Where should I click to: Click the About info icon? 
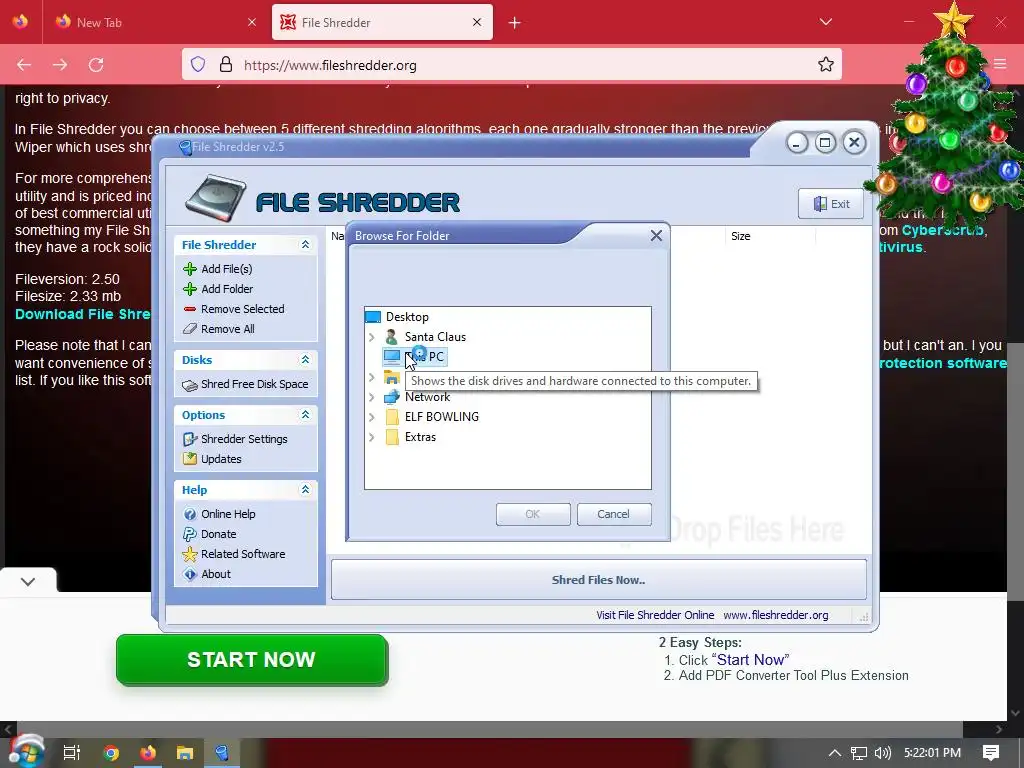(190, 575)
